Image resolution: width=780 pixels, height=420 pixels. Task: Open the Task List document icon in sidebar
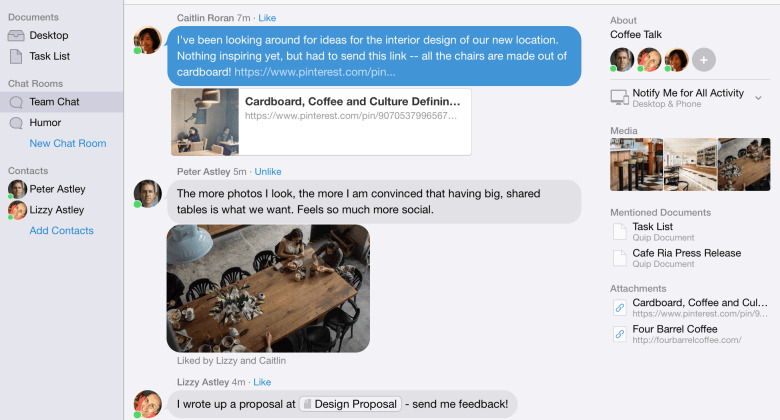(16, 56)
